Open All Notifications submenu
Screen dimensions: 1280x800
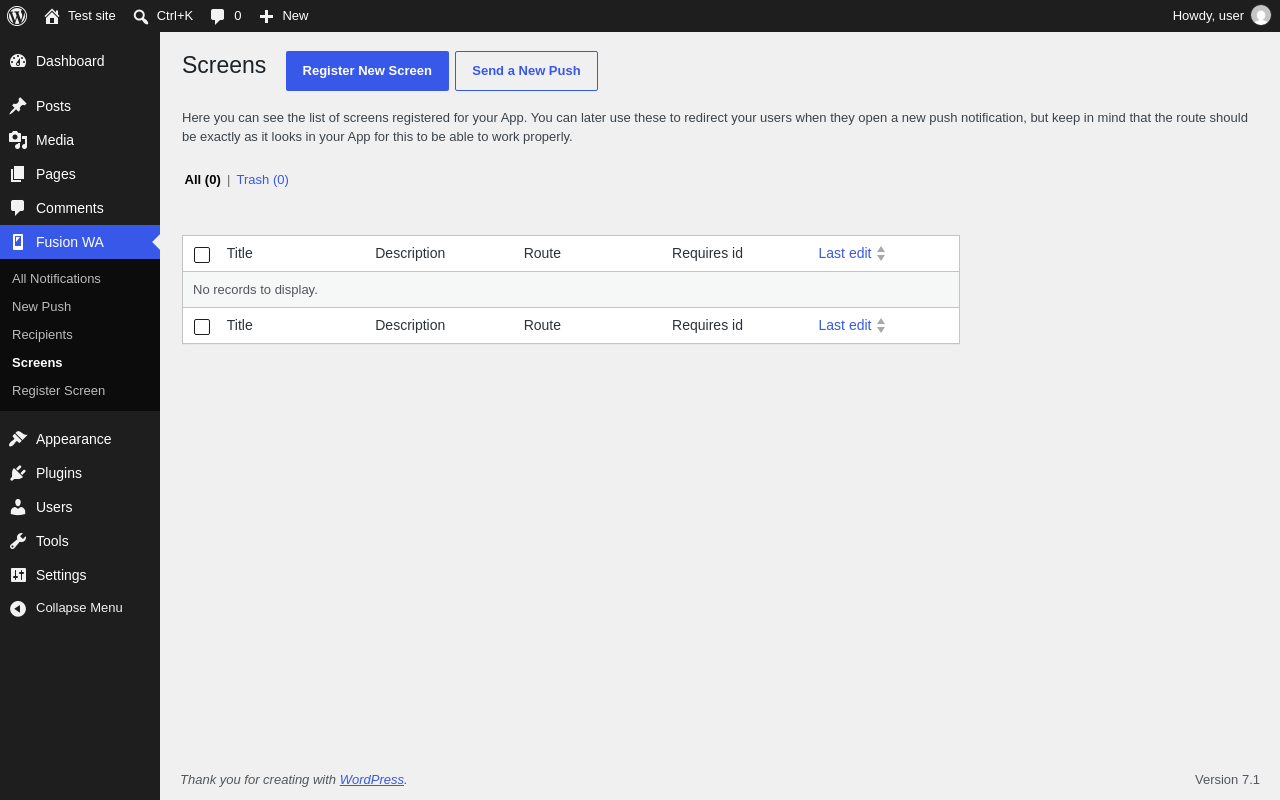click(80, 279)
